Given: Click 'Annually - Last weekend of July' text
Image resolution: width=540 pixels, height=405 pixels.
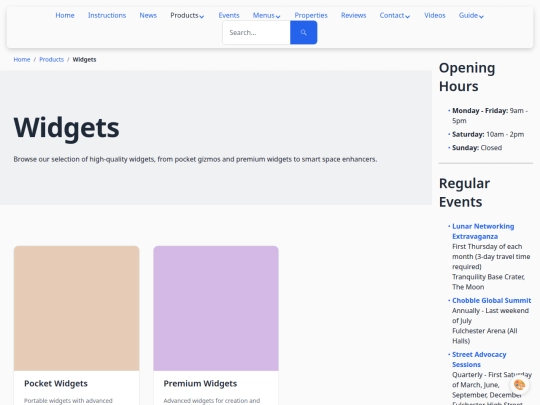Looking at the screenshot, I should (x=490, y=315).
